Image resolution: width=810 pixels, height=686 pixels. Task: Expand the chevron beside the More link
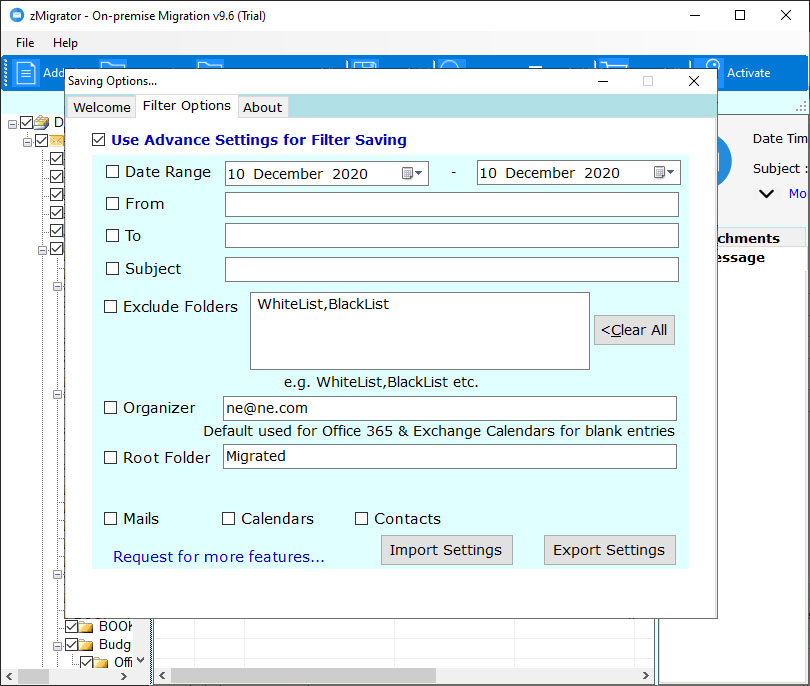766,194
